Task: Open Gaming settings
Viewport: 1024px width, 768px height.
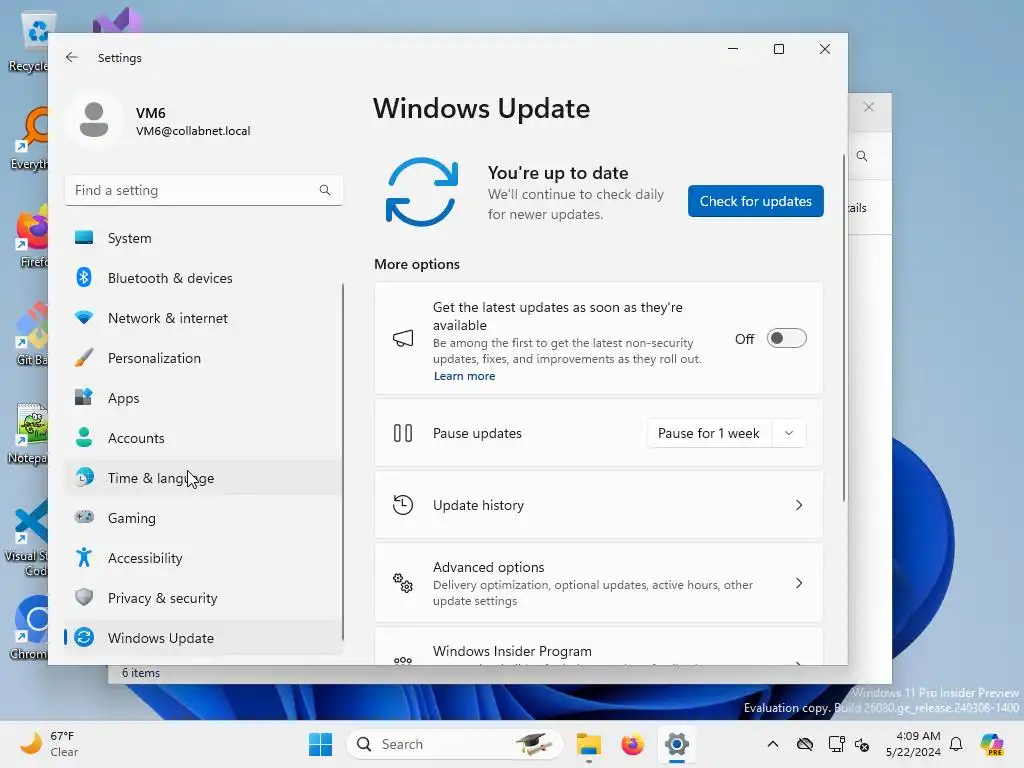Action: (x=204, y=517)
